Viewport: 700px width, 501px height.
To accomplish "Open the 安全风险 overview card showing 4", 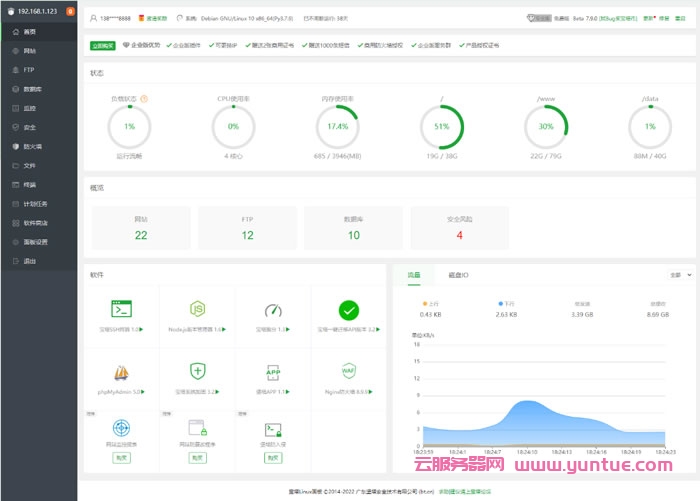I will click(x=460, y=228).
